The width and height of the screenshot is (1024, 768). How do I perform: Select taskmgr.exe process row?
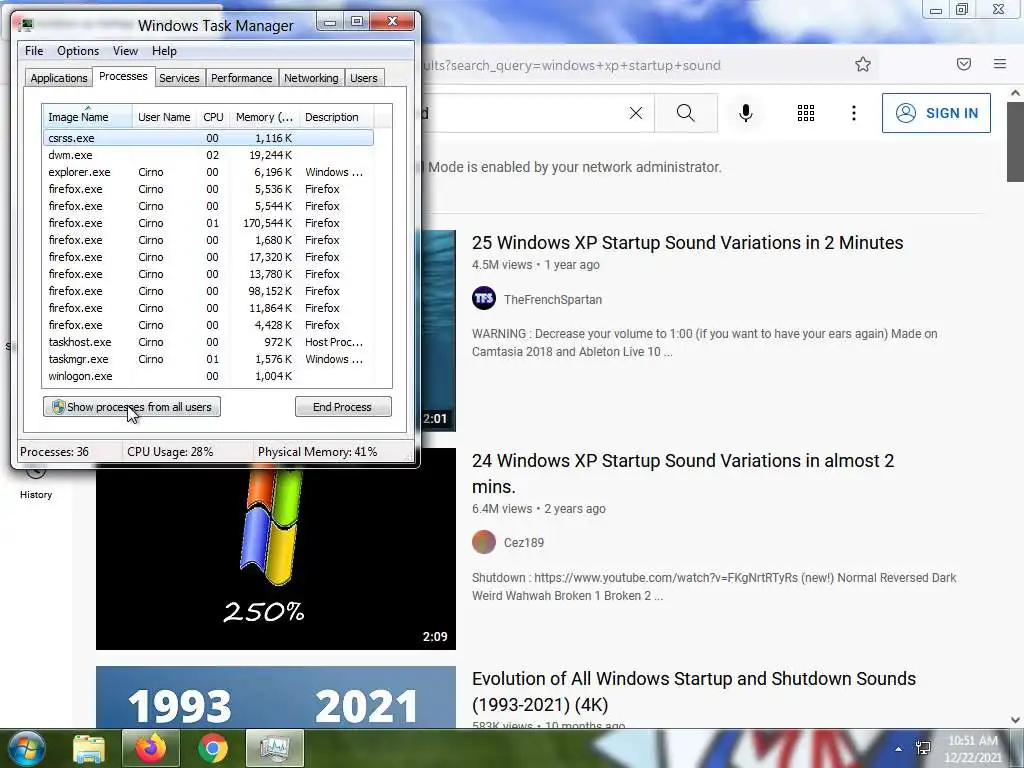pyautogui.click(x=208, y=359)
